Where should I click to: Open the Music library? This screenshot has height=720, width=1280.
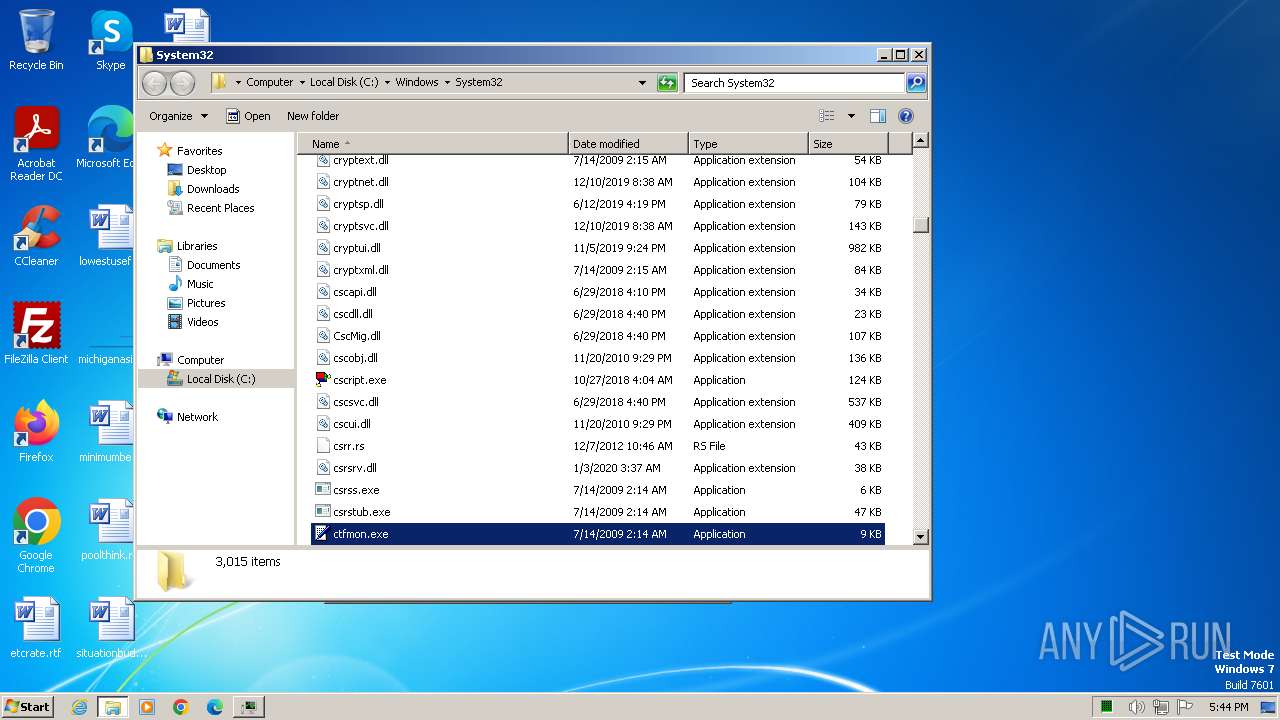[200, 284]
